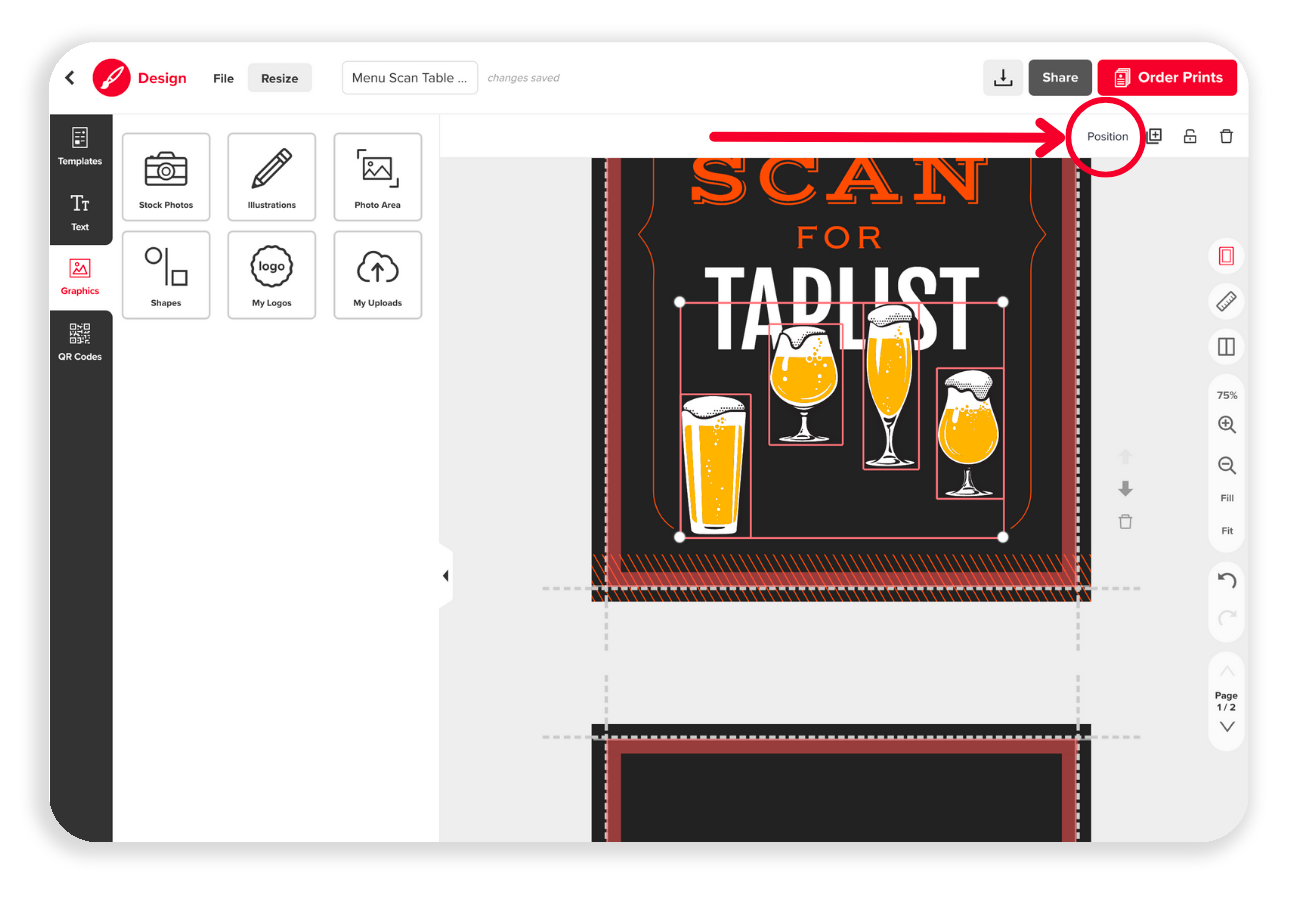1300x900 pixels.
Task: Select the SCAN headline text on canvas
Action: click(840, 180)
